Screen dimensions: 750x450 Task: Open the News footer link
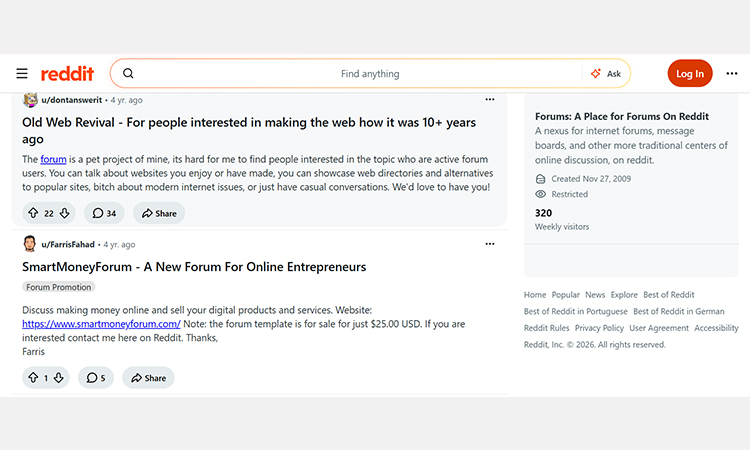(x=595, y=295)
